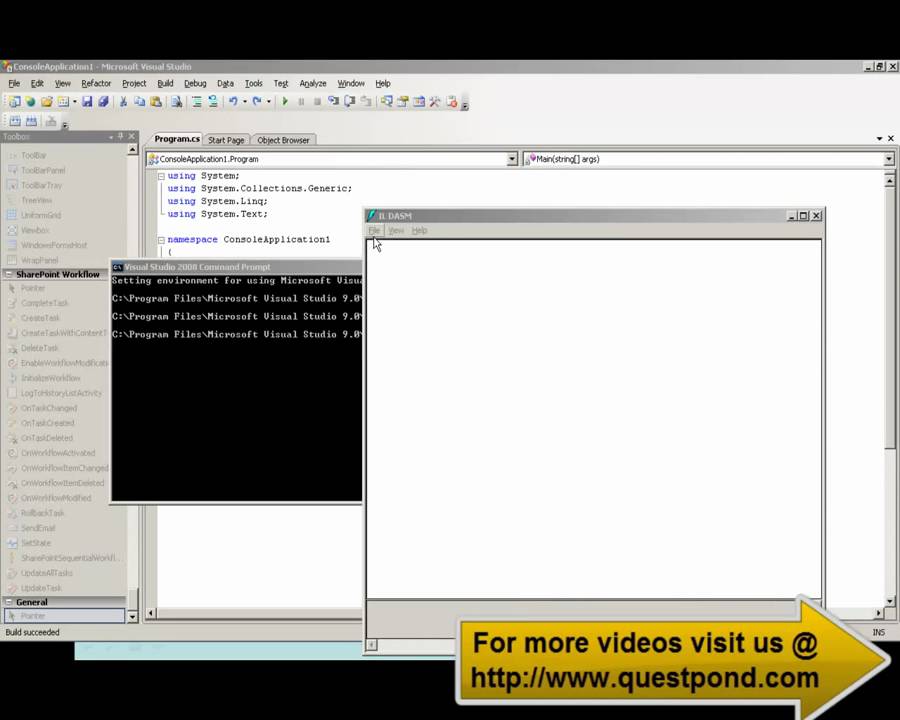The image size is (900, 720).
Task: Open toolbar options overflow arrow
Action: [x=465, y=105]
